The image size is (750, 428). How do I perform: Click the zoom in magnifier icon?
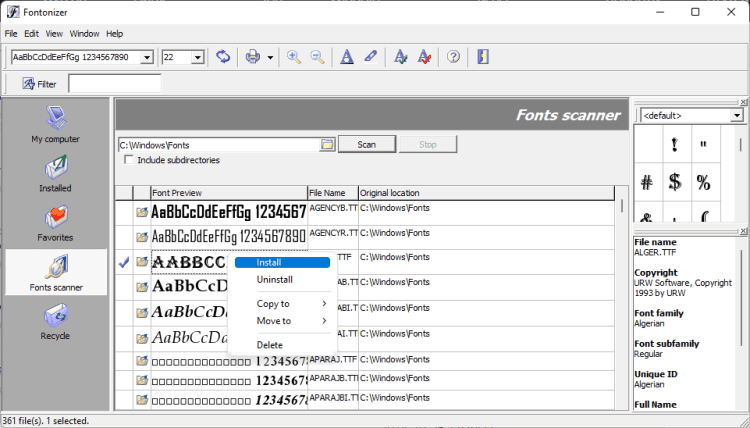click(294, 57)
